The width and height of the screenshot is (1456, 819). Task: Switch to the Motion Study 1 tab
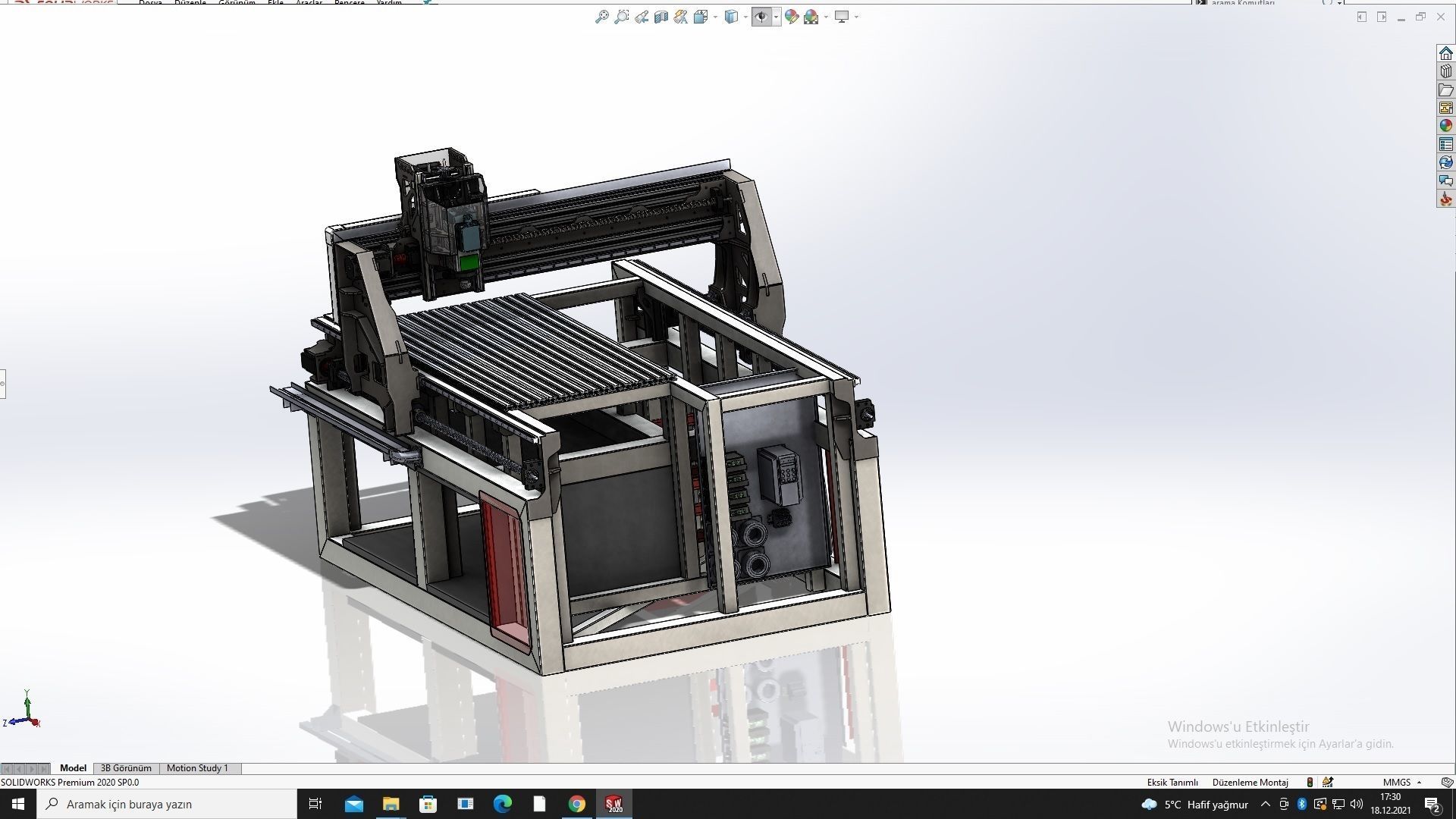197,767
